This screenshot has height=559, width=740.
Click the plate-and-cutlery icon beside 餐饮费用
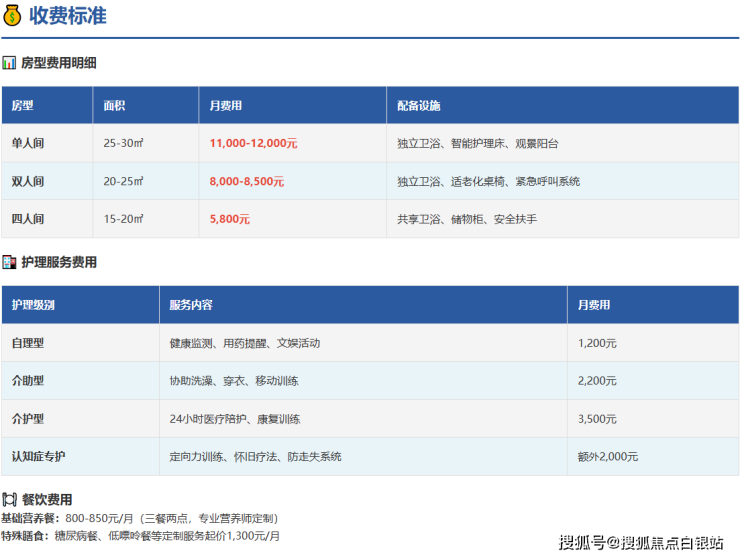(9, 499)
